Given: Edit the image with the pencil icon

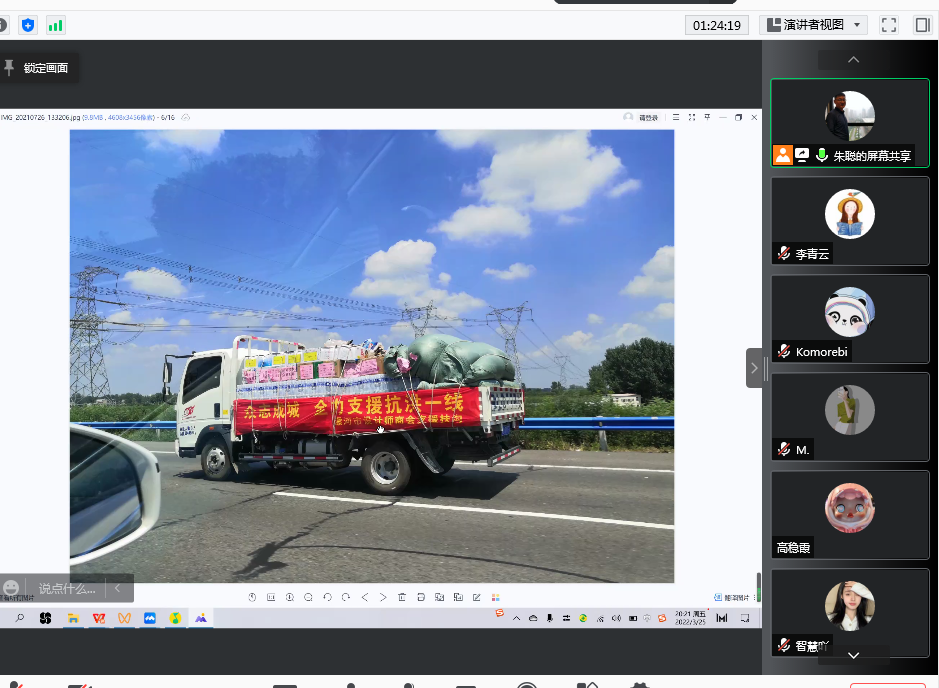Looking at the screenshot, I should click(x=477, y=597).
